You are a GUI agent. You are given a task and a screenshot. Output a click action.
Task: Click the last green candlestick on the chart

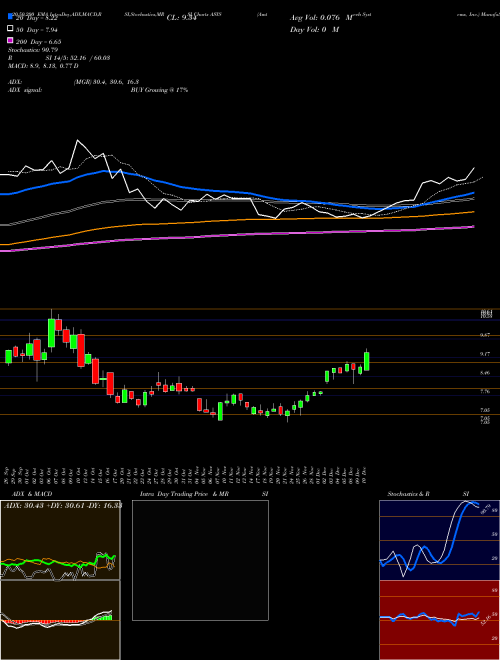[367, 361]
